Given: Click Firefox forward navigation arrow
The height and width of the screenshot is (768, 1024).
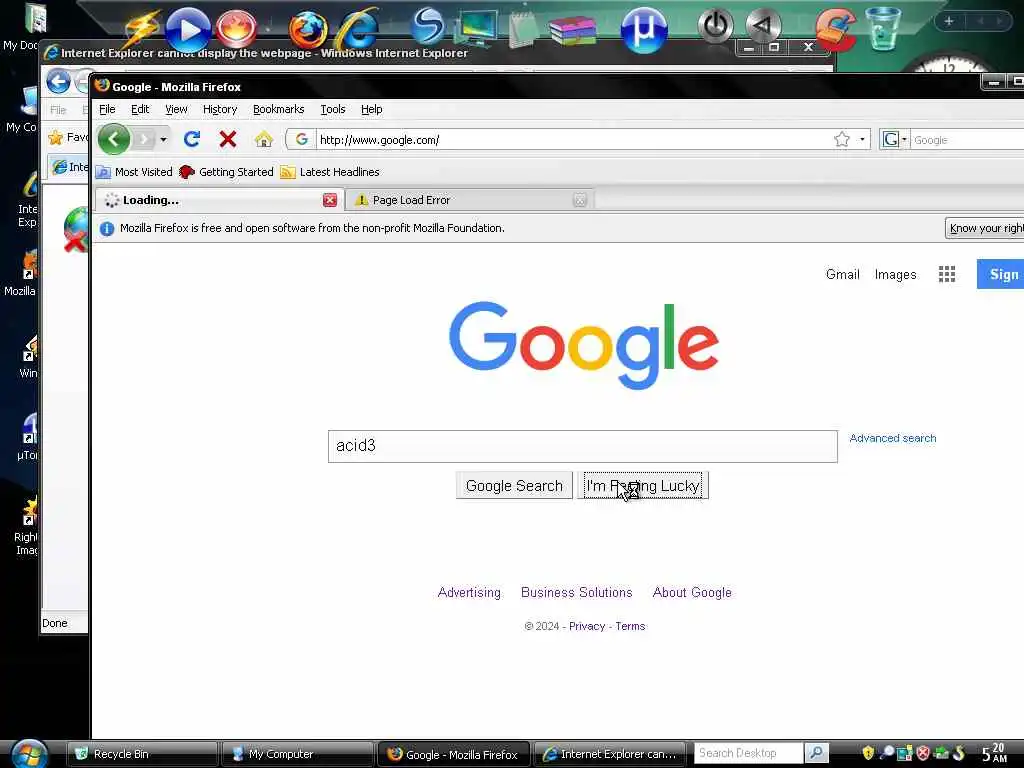Looking at the screenshot, I should tap(144, 139).
